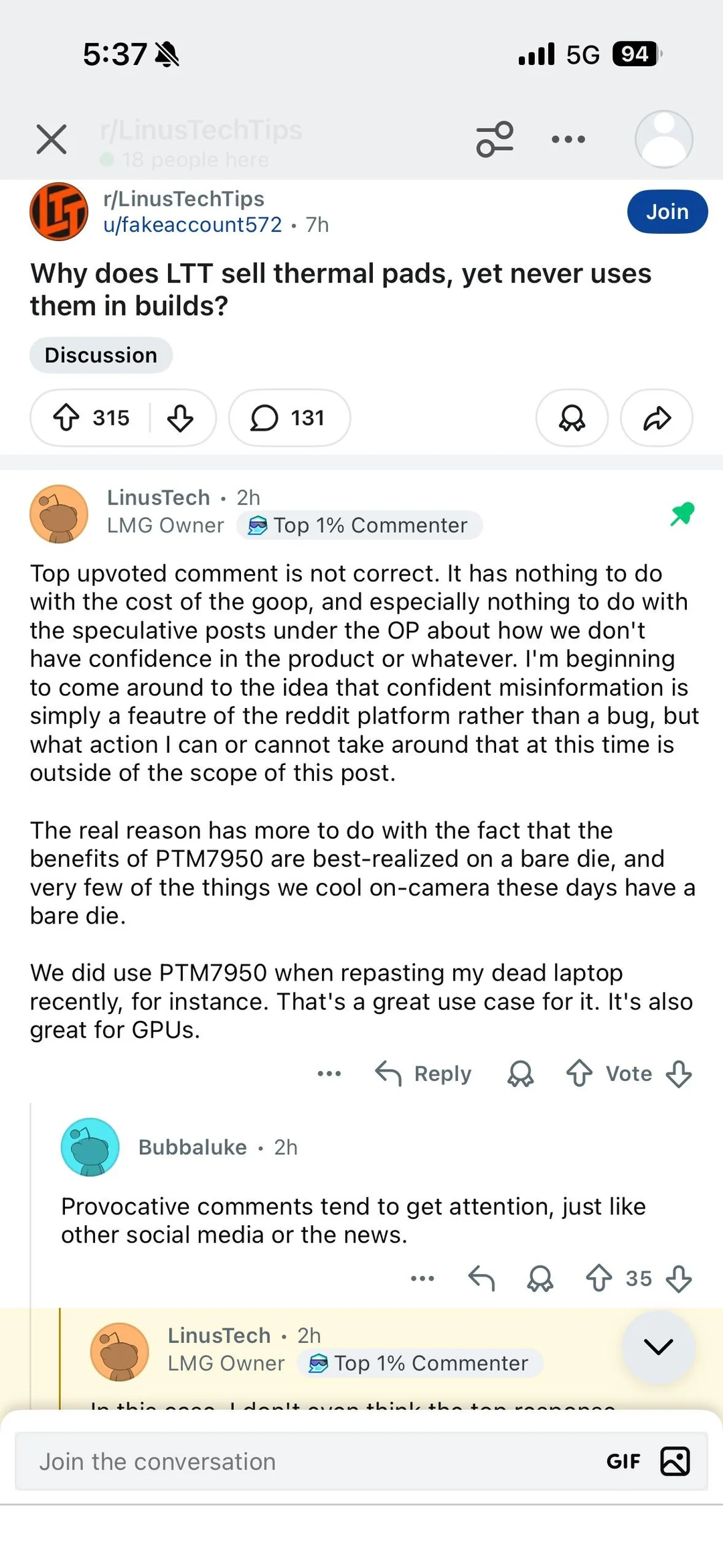
Task: Open profile avatar in top right
Action: point(663,139)
